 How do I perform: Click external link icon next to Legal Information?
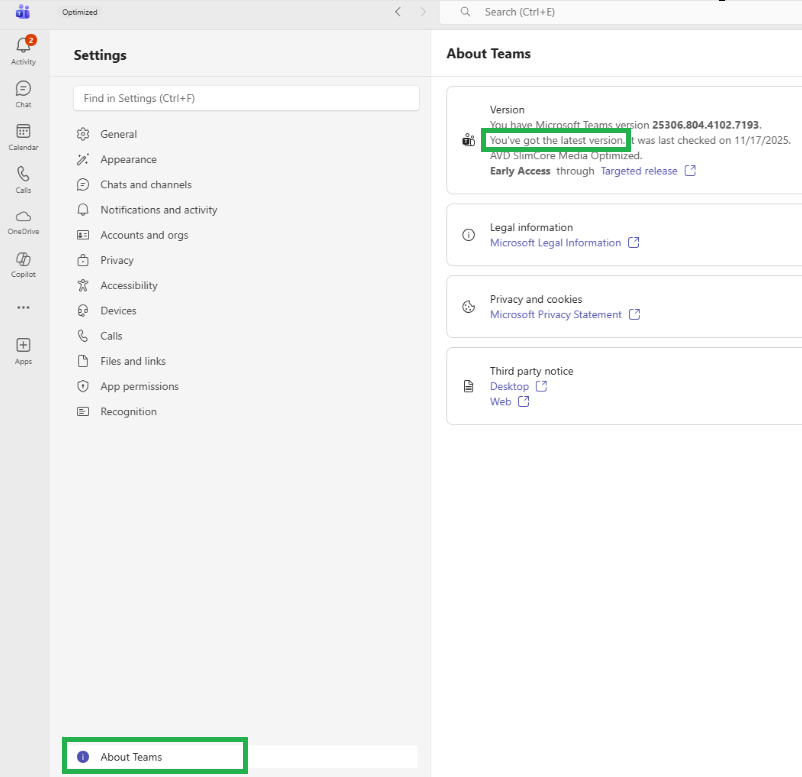(x=634, y=242)
